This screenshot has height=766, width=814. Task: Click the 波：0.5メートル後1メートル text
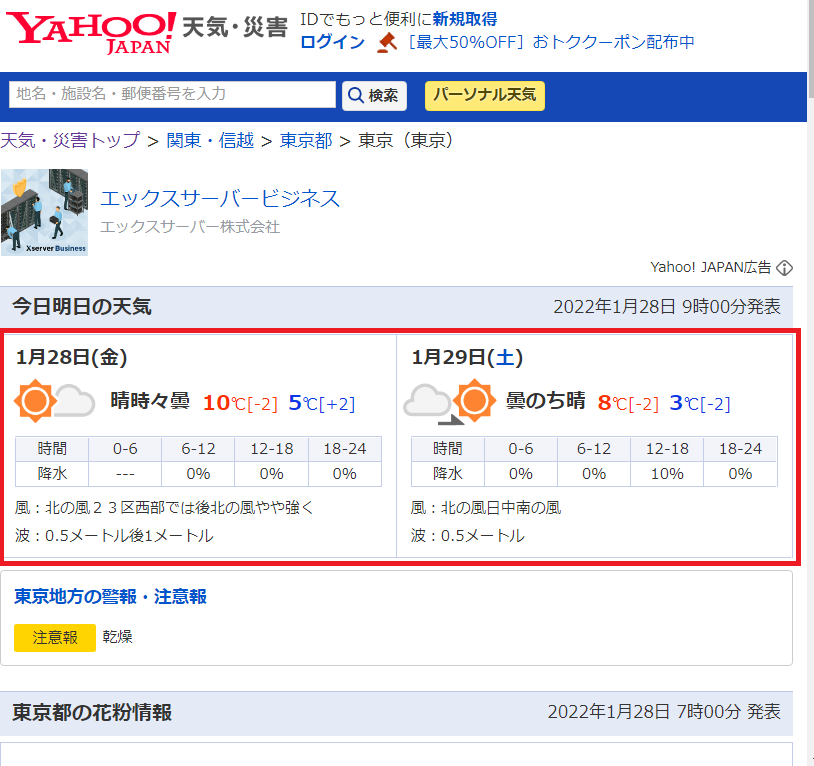pos(114,536)
